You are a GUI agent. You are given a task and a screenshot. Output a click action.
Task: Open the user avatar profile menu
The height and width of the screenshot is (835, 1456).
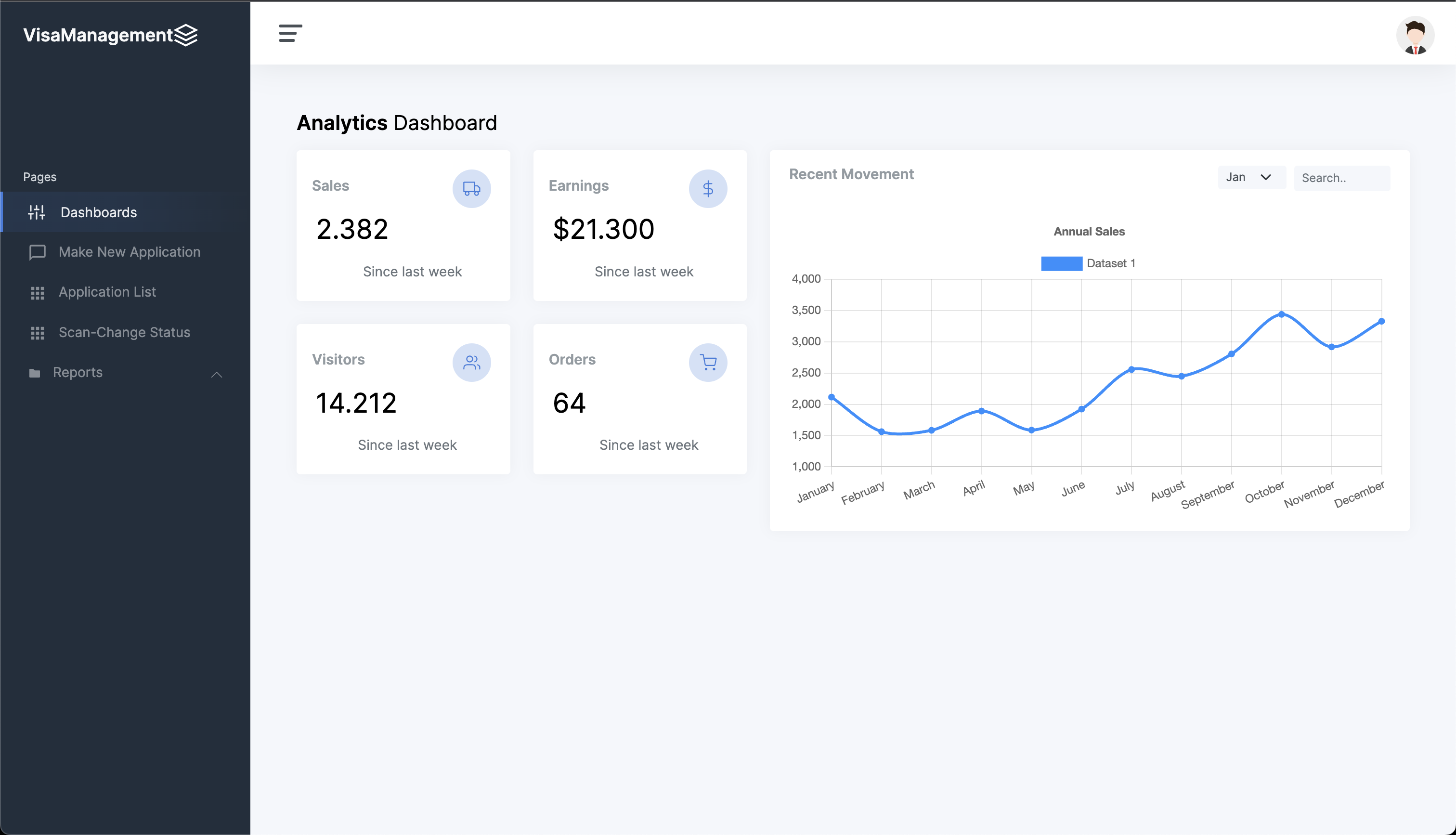click(x=1415, y=36)
